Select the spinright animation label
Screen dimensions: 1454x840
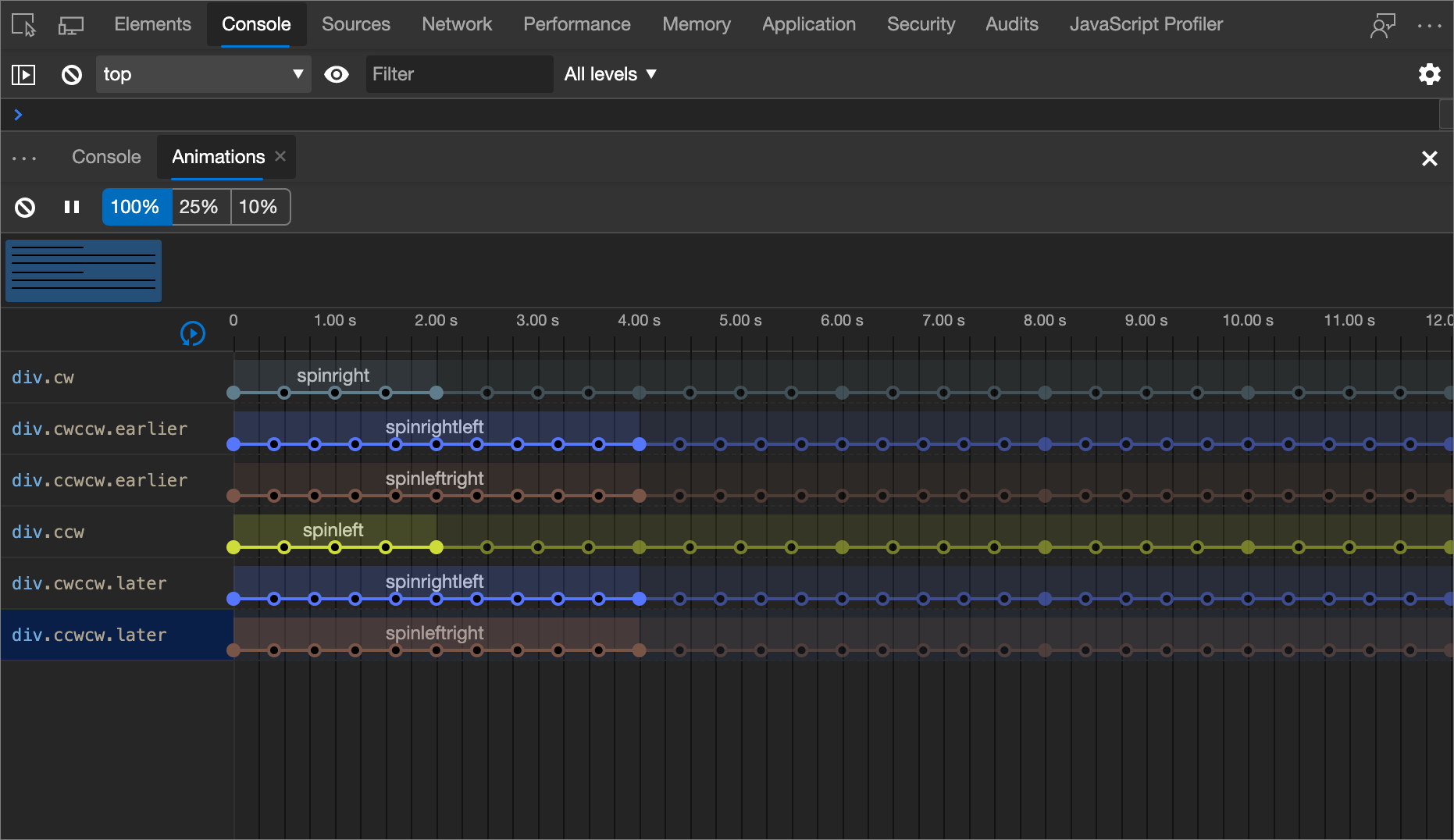tap(333, 376)
